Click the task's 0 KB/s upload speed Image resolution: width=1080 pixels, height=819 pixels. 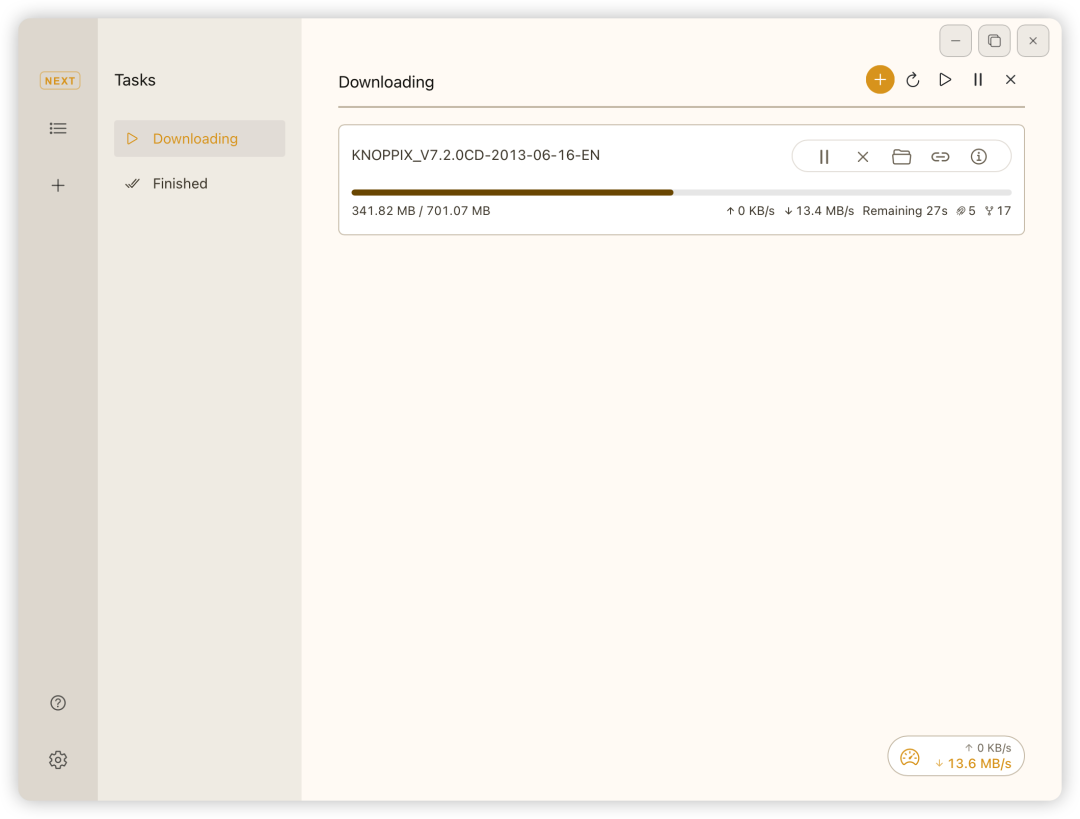[x=750, y=211]
